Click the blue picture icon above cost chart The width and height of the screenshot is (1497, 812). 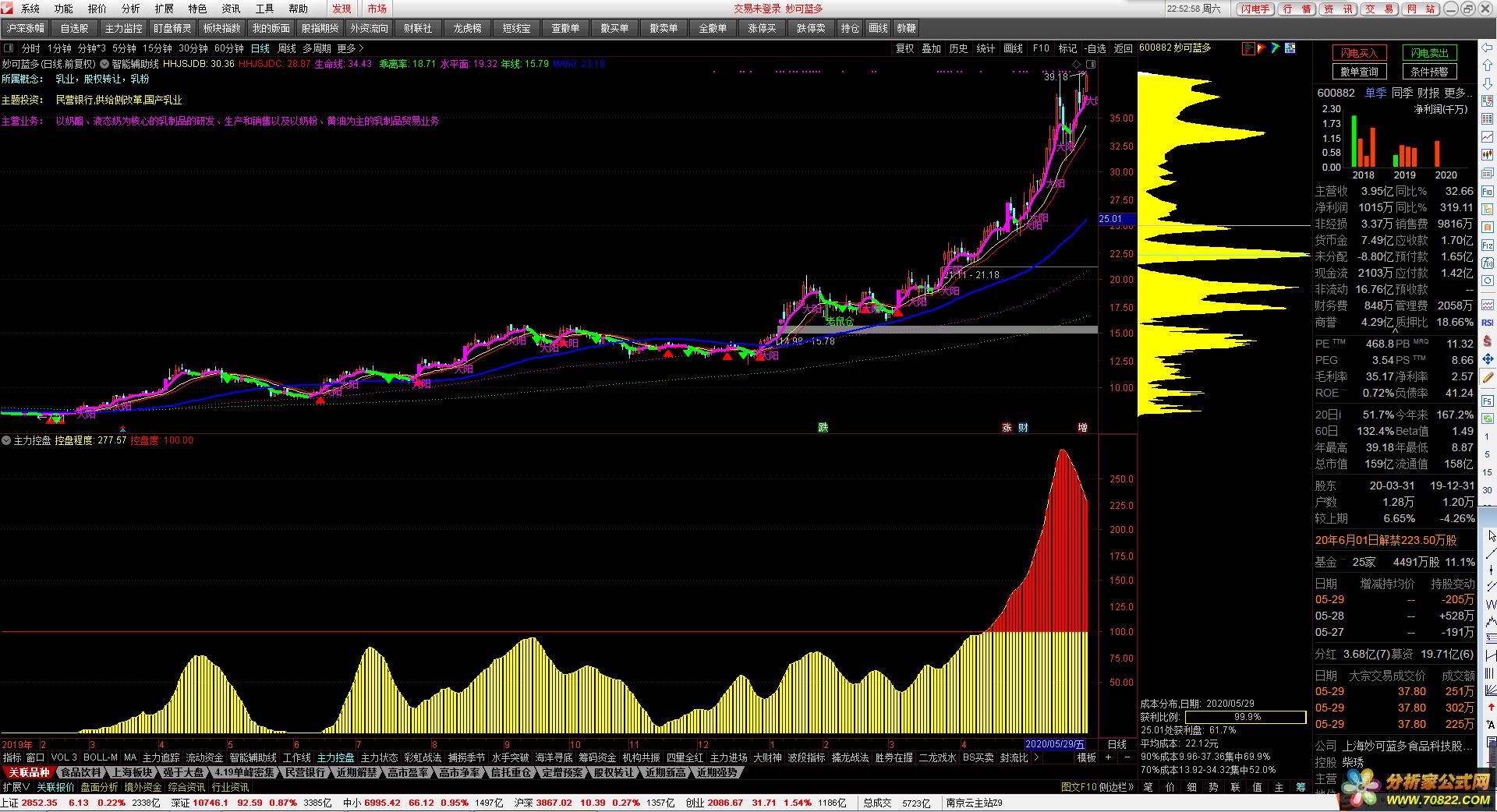tap(1290, 48)
